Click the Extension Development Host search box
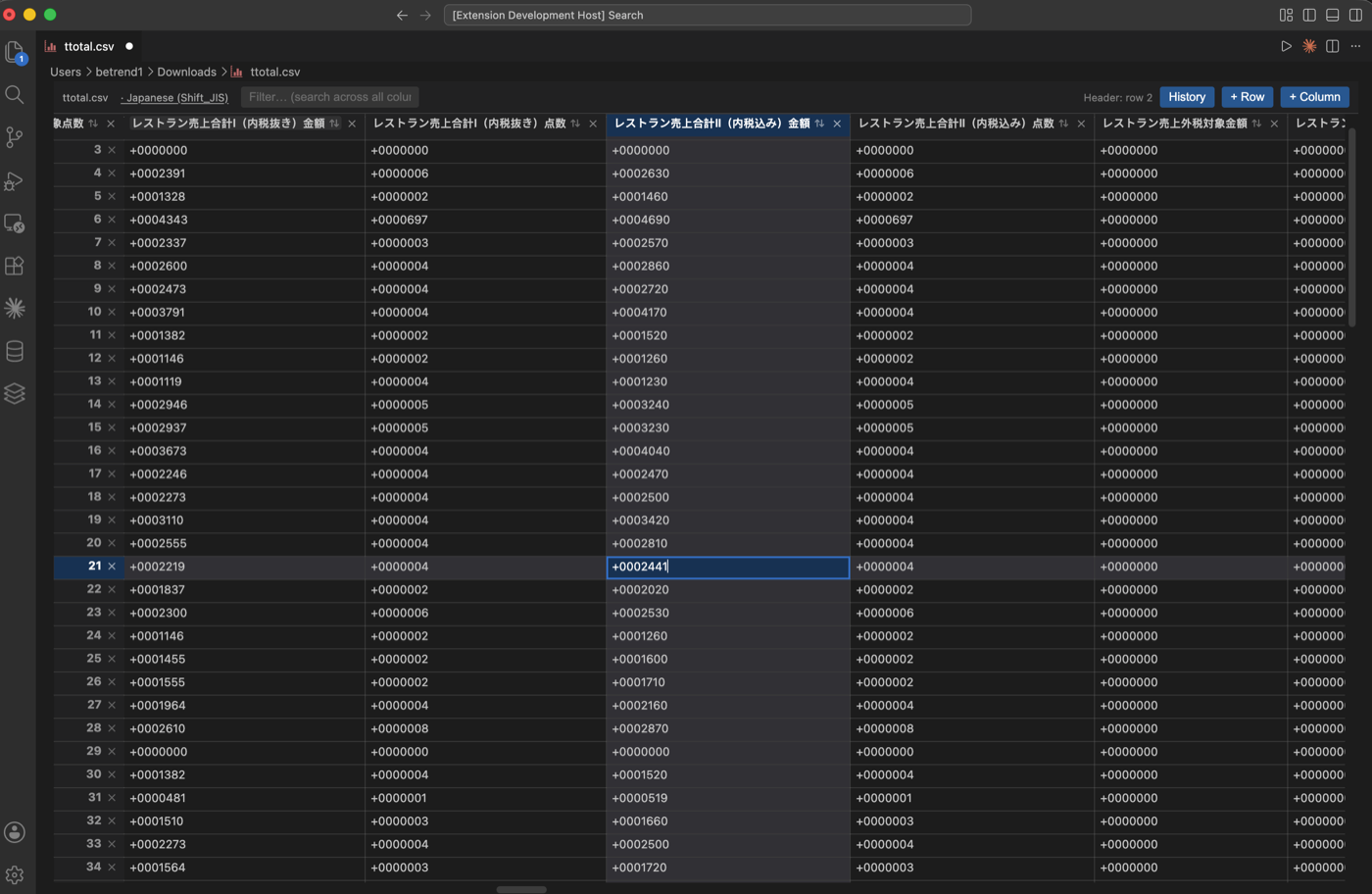Screen dimensions: 1372x894 [x=708, y=15]
